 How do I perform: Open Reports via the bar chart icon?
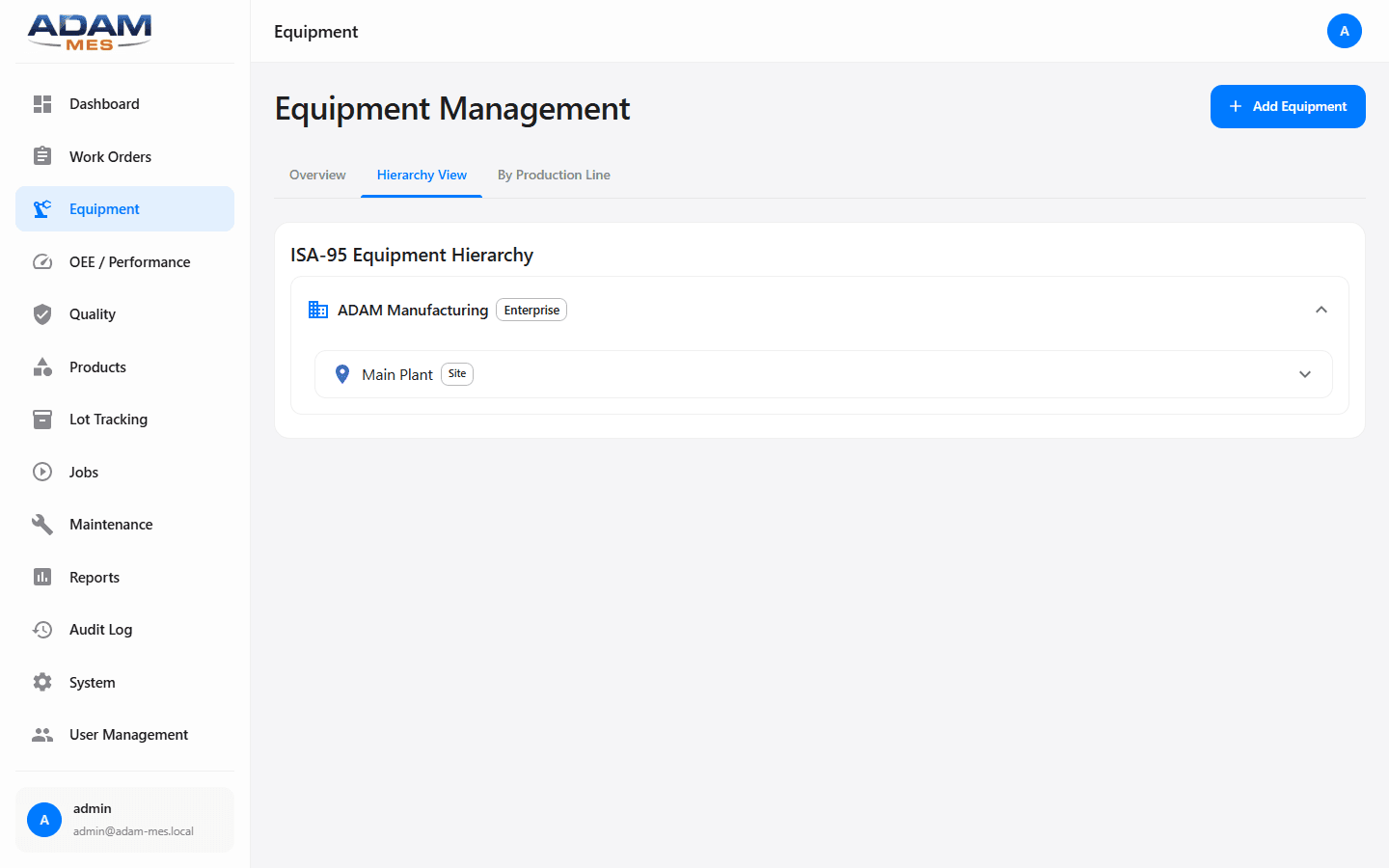42,577
